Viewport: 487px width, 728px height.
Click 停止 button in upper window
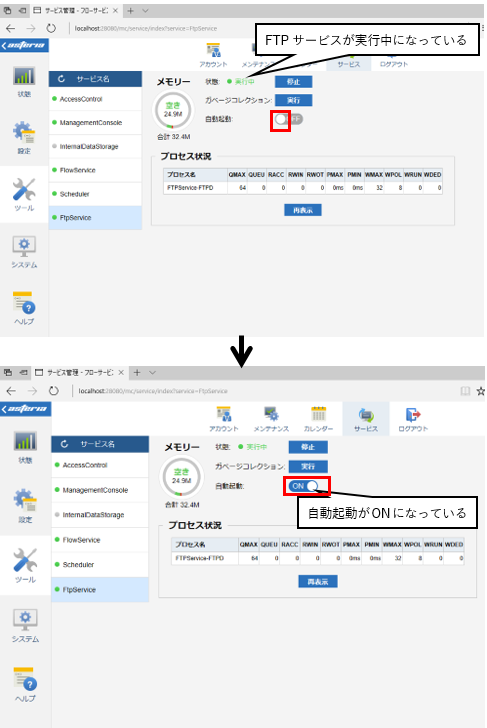click(x=293, y=82)
